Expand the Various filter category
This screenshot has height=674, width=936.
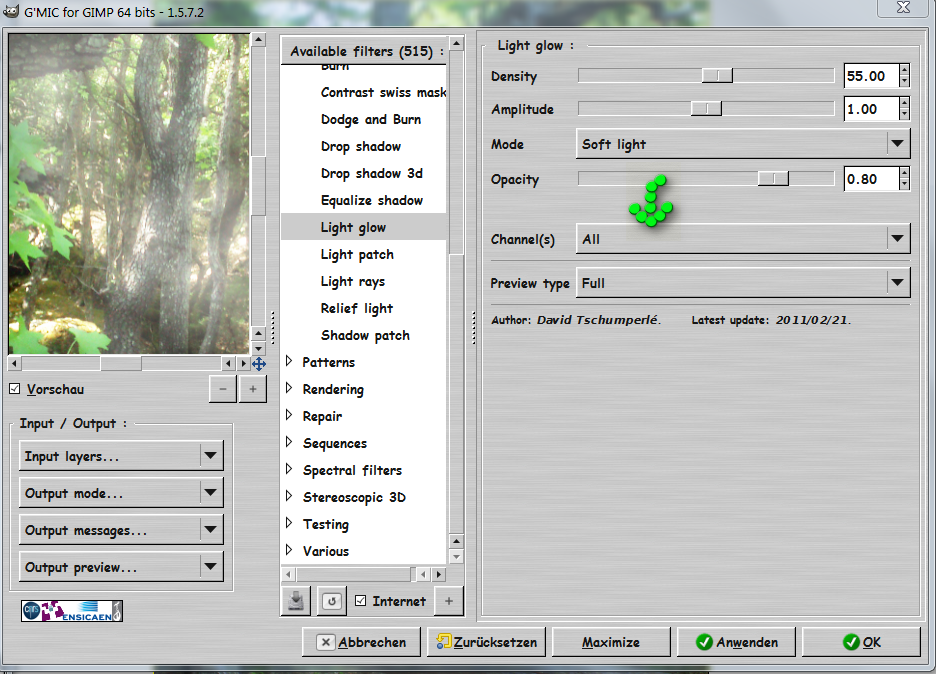(x=290, y=550)
